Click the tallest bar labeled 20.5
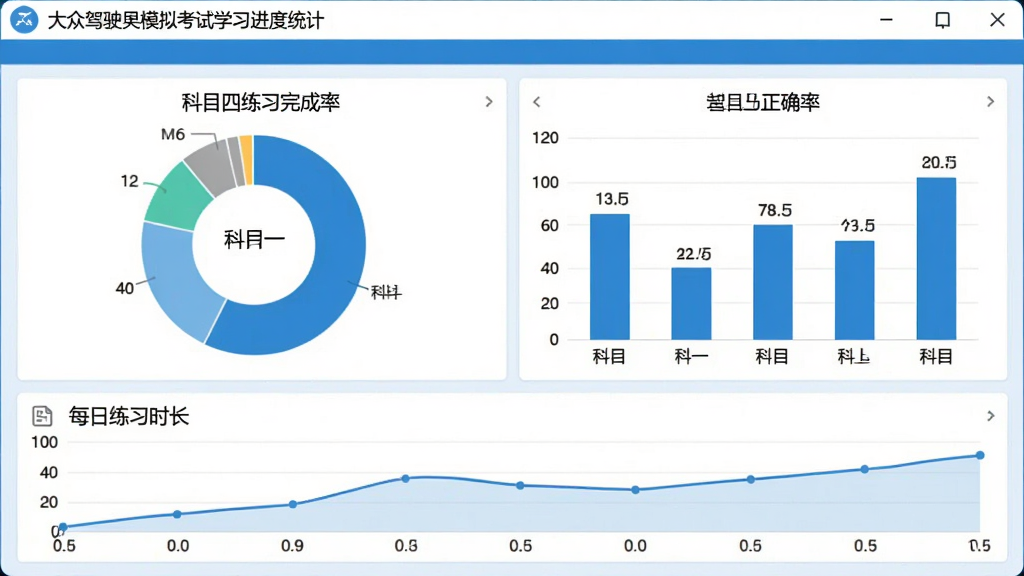Image resolution: width=1024 pixels, height=576 pixels. (x=936, y=259)
